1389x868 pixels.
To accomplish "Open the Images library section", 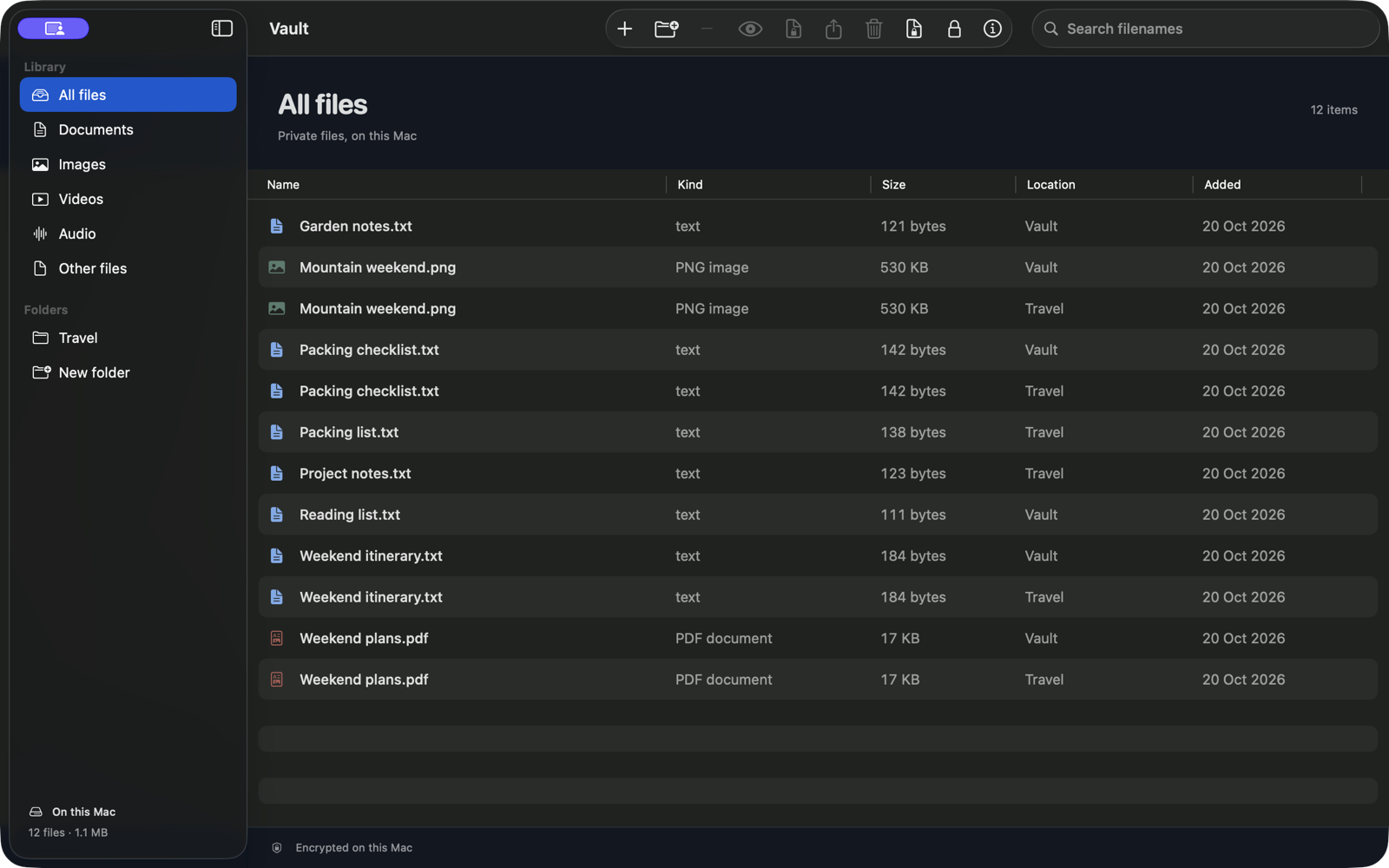I will tap(128, 164).
